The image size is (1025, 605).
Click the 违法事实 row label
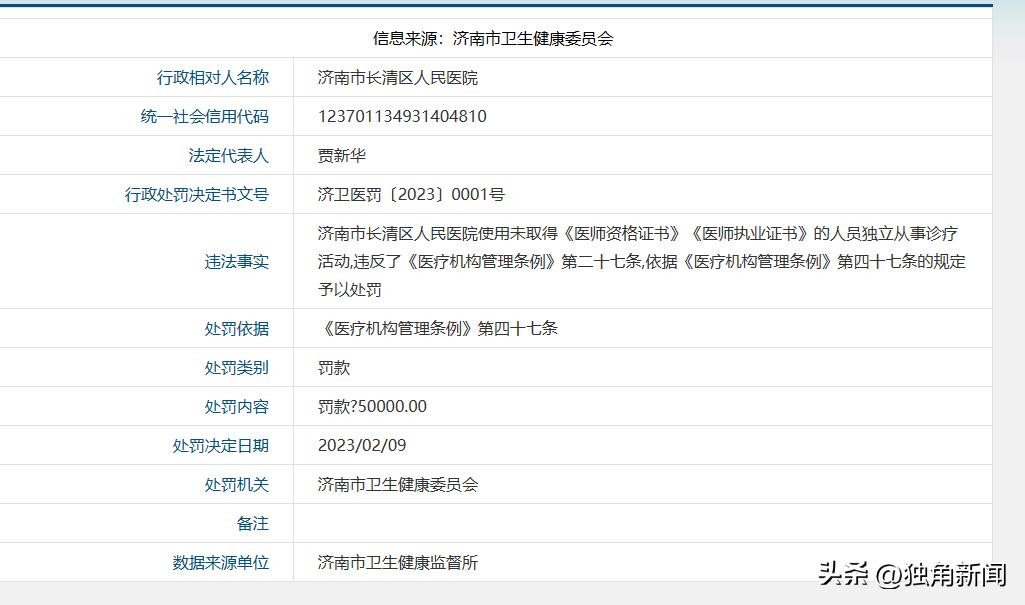coord(236,261)
